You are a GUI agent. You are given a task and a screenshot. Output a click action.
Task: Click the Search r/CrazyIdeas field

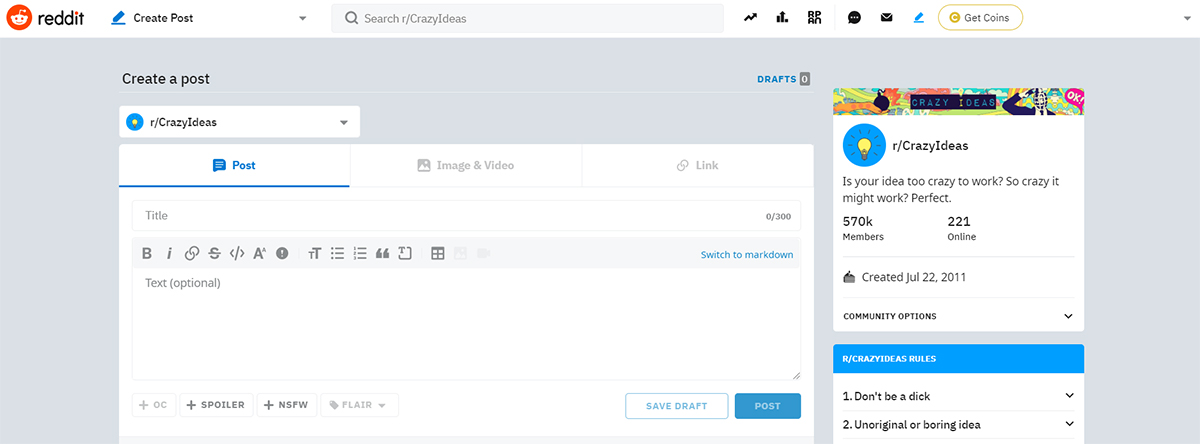coord(527,18)
